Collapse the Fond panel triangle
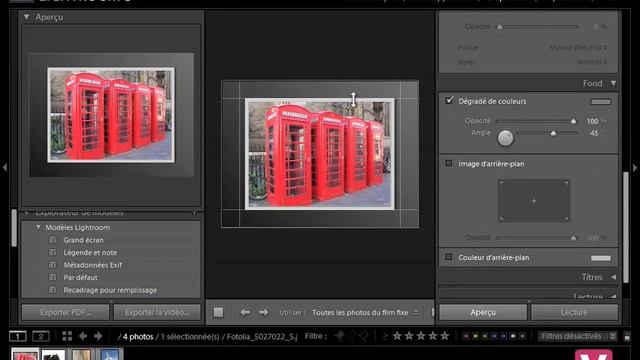This screenshot has height=360, width=640. (613, 83)
